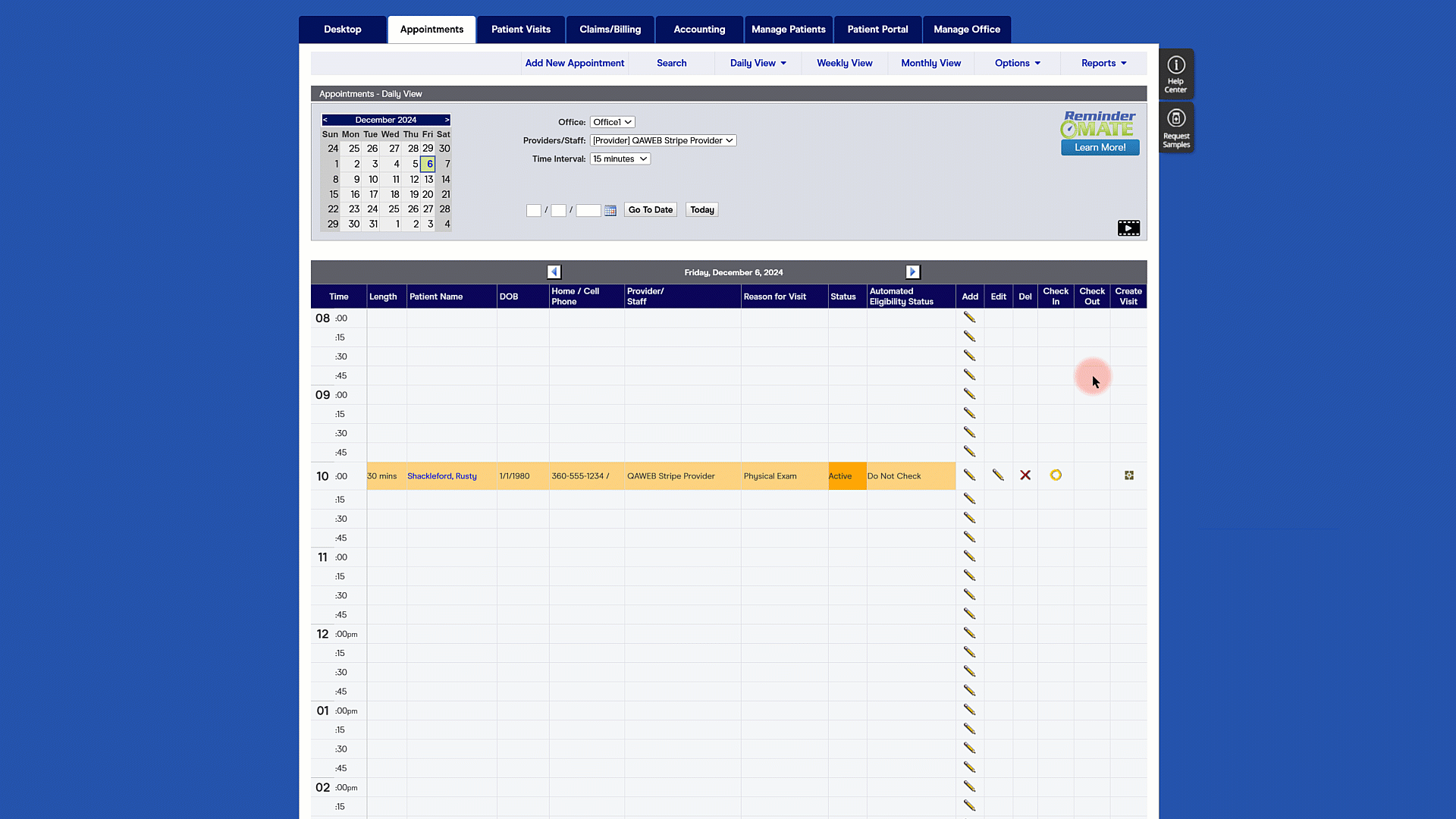The width and height of the screenshot is (1456, 819).
Task: Create visit for the 10:00 appointment
Action: [x=1128, y=475]
